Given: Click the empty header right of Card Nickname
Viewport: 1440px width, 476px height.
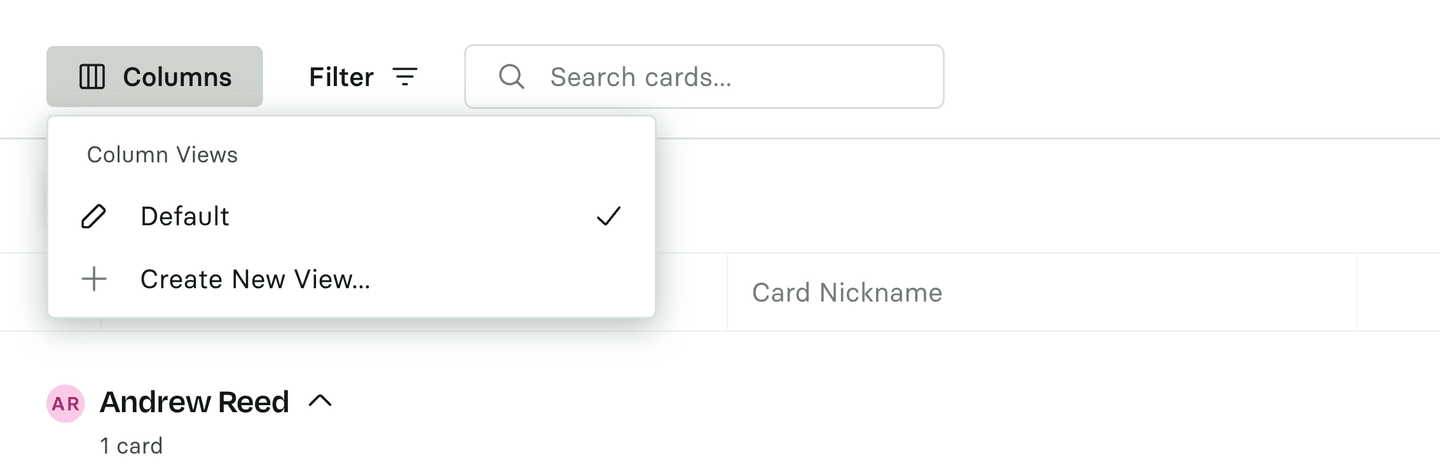Looking at the screenshot, I should point(1397,292).
